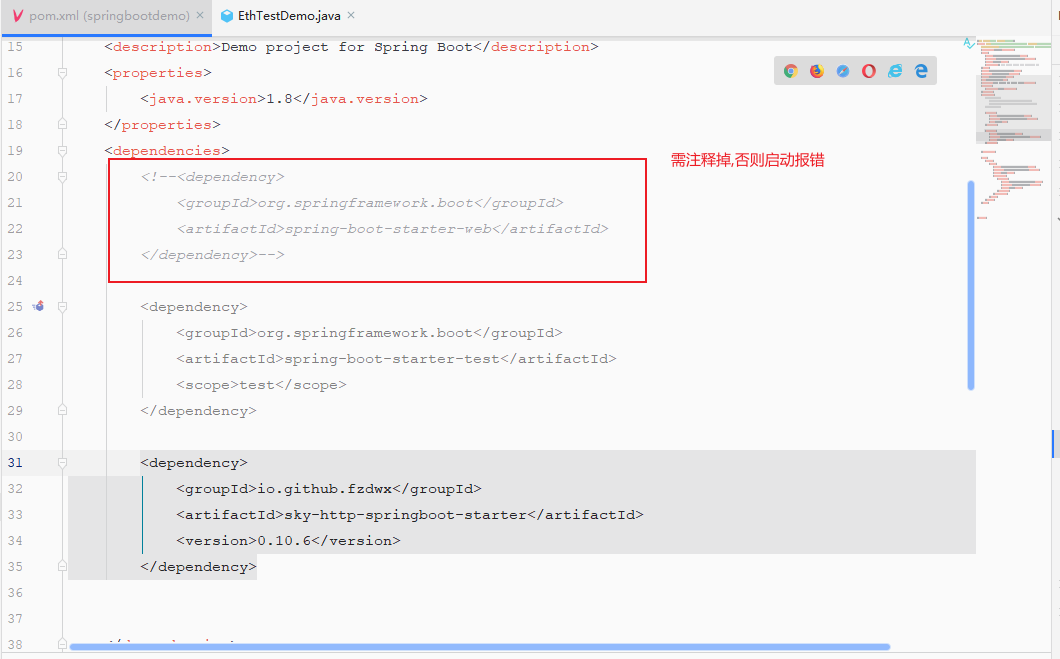Image resolution: width=1060 pixels, height=659 pixels.
Task: Toggle the fold marker at line 35
Action: tap(62, 566)
